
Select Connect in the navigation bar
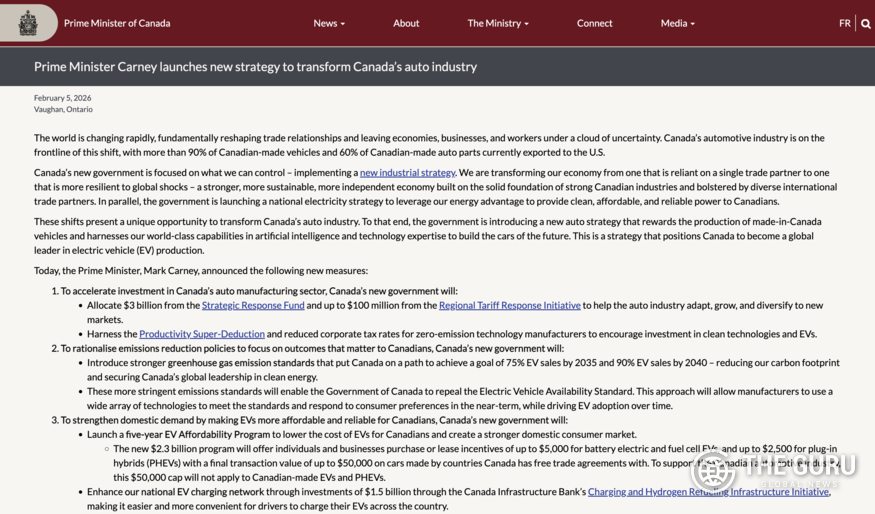tap(594, 23)
